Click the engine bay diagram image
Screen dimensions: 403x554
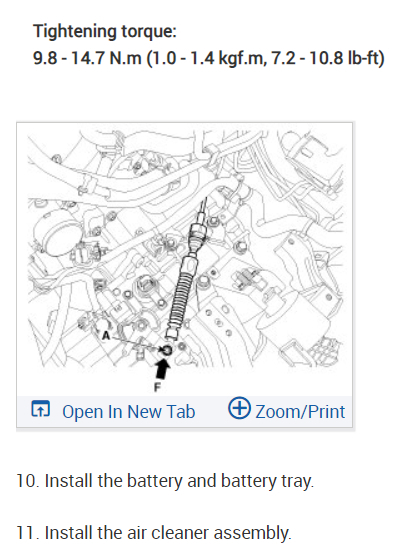pos(185,260)
